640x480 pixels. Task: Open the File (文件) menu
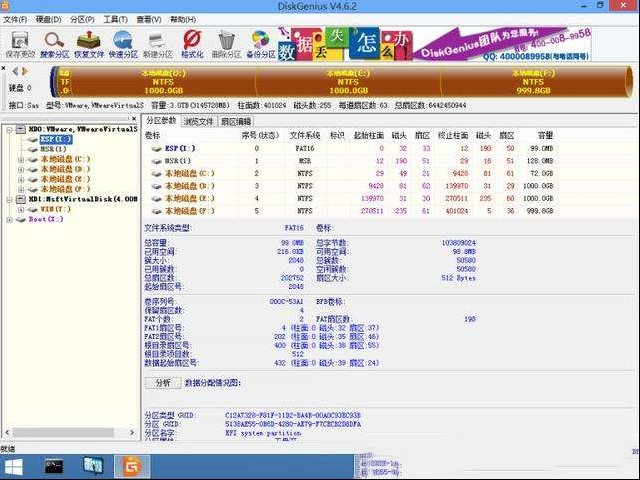pyautogui.click(x=15, y=20)
